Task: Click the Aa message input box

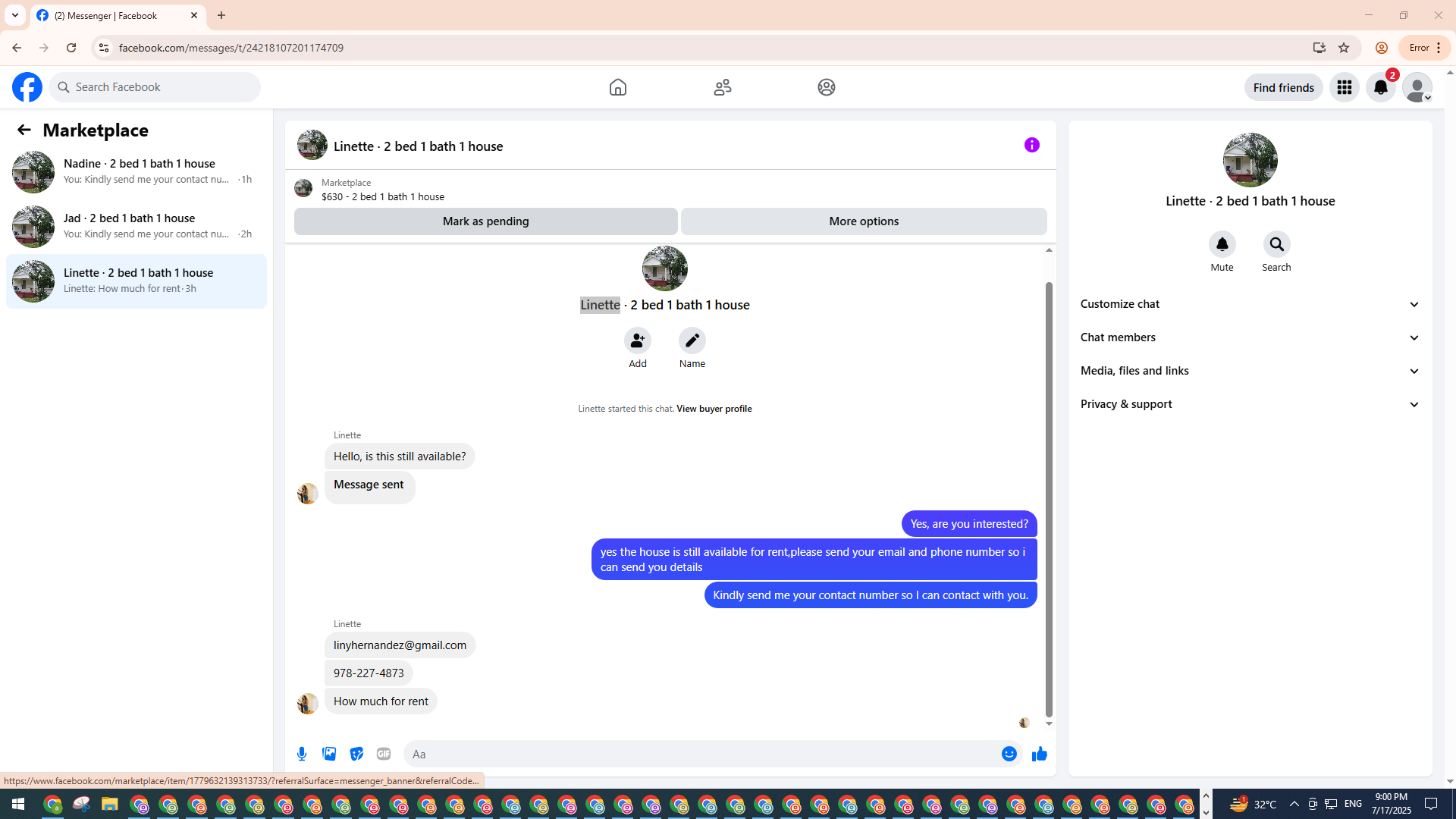Action: coord(701,754)
